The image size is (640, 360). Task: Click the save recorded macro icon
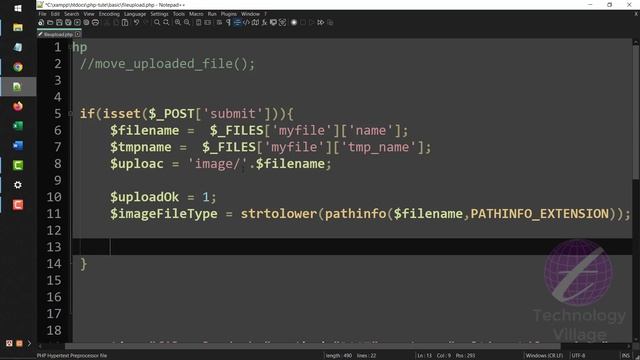tap(330, 22)
